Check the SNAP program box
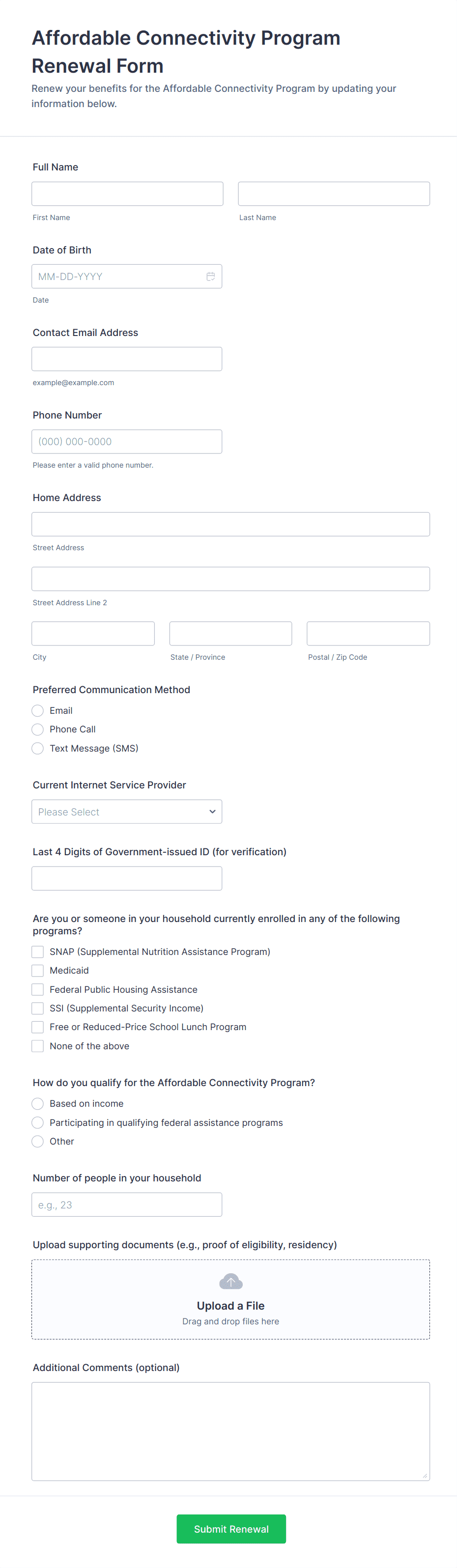 coord(38,952)
